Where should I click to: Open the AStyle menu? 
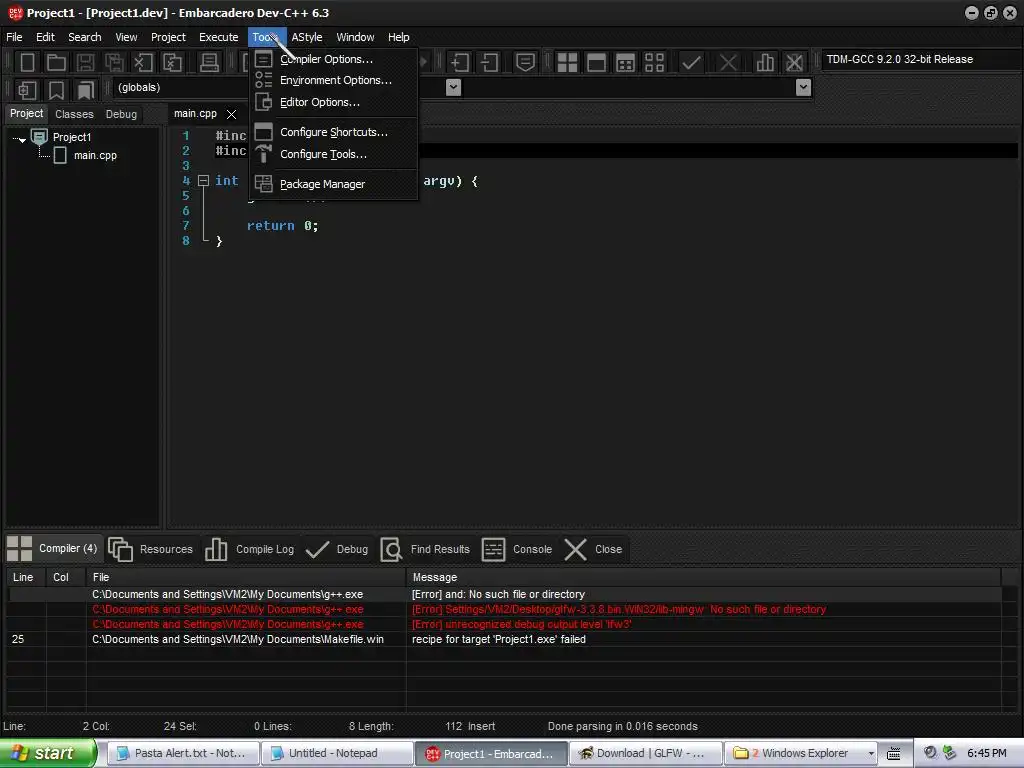pyautogui.click(x=307, y=37)
